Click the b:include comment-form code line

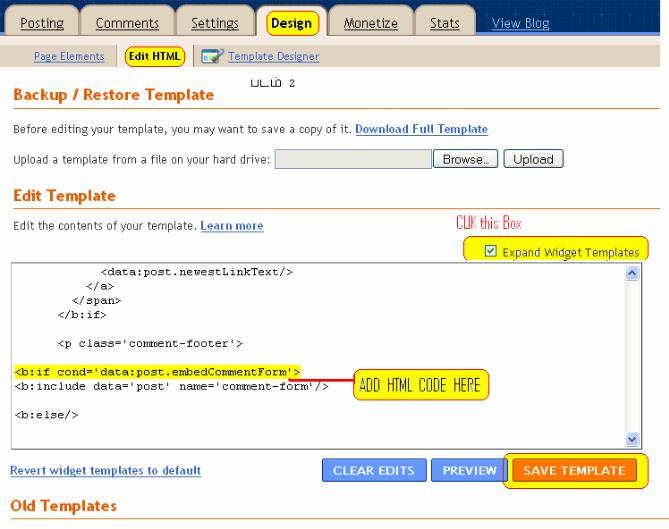[172, 387]
